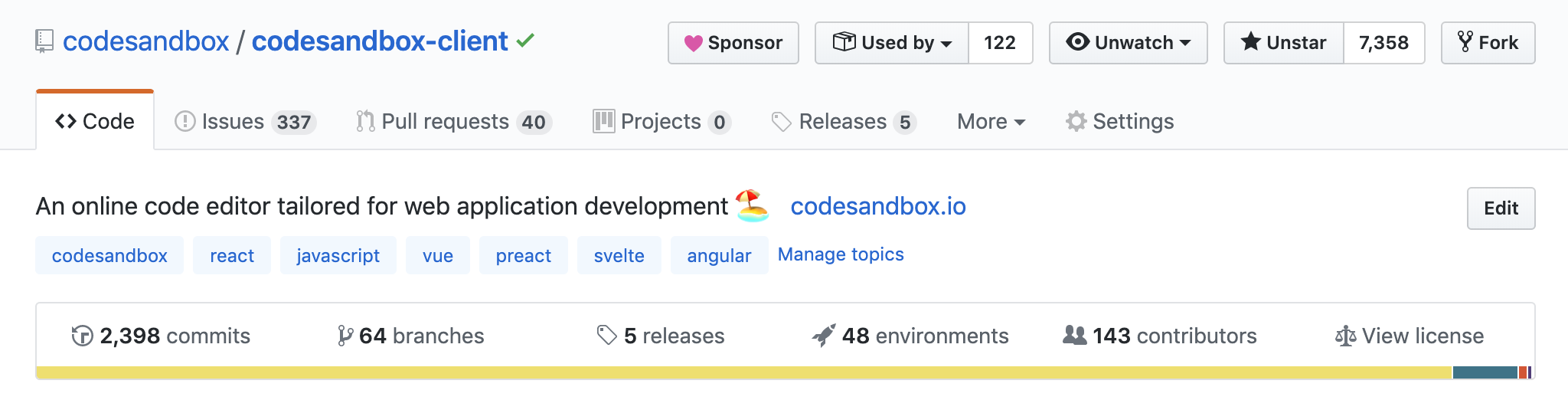The height and width of the screenshot is (400, 1568).
Task: Fork the repository
Action: (1488, 43)
